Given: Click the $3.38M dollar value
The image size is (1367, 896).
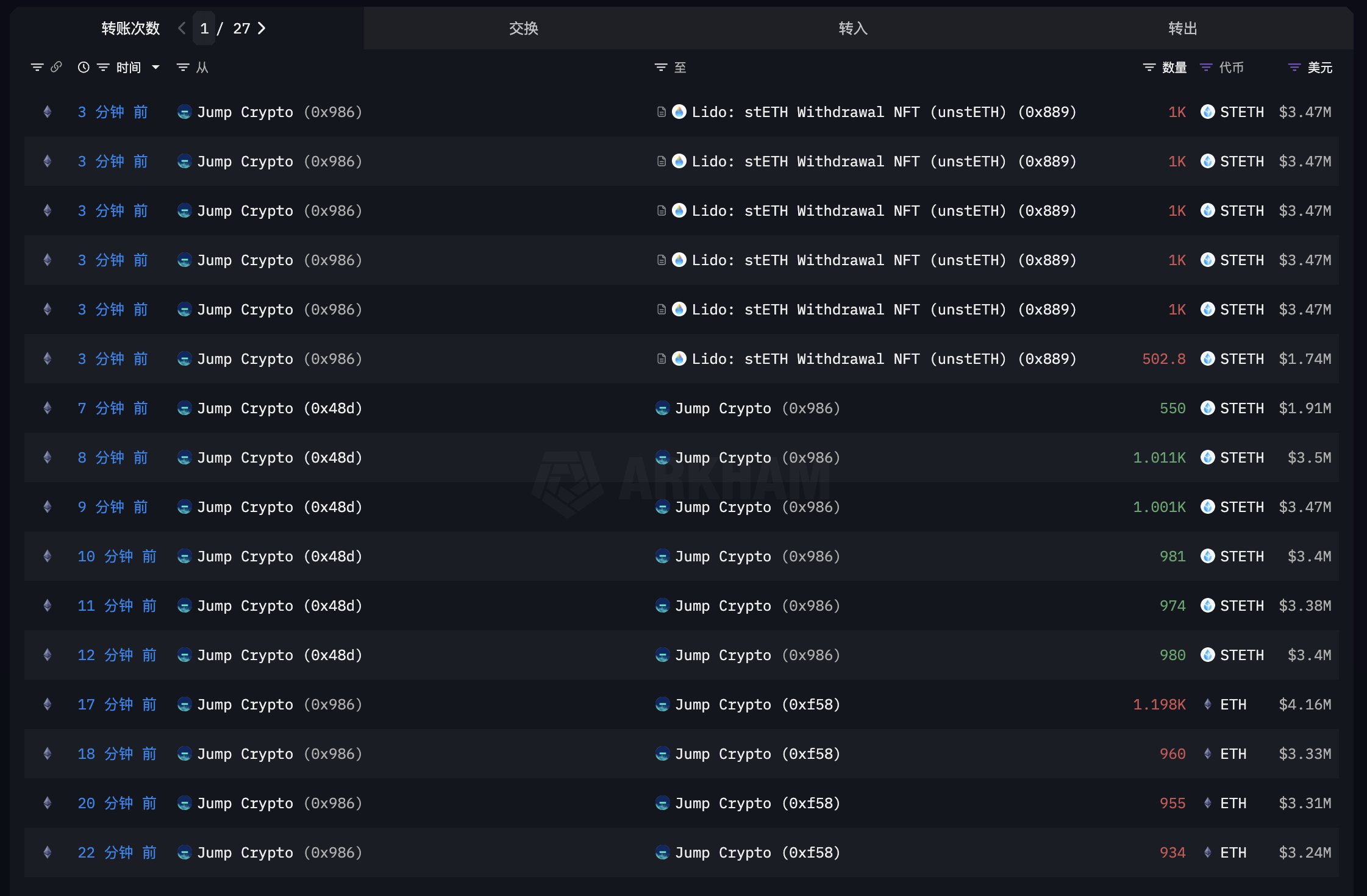Looking at the screenshot, I should 1305,605.
